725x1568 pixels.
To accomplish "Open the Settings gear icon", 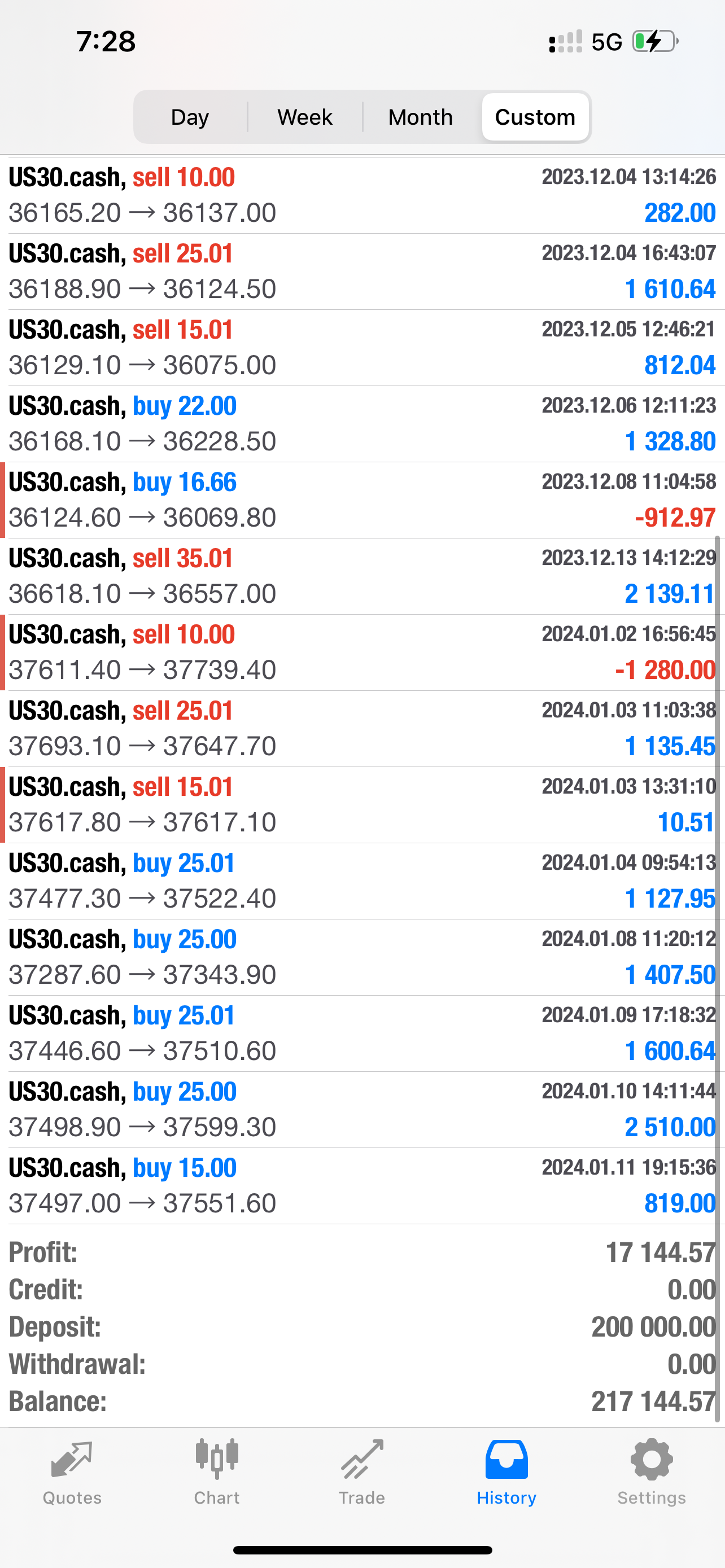I will tap(652, 1460).
